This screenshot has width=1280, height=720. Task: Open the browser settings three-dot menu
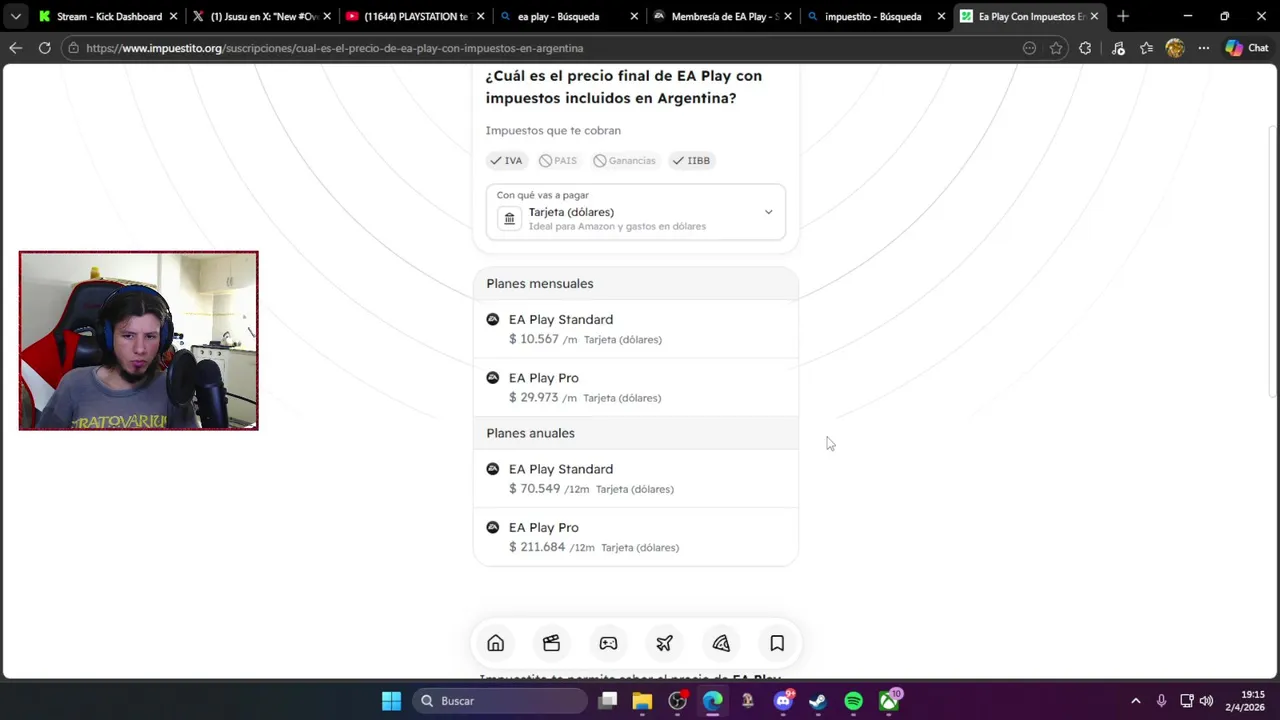point(1204,48)
